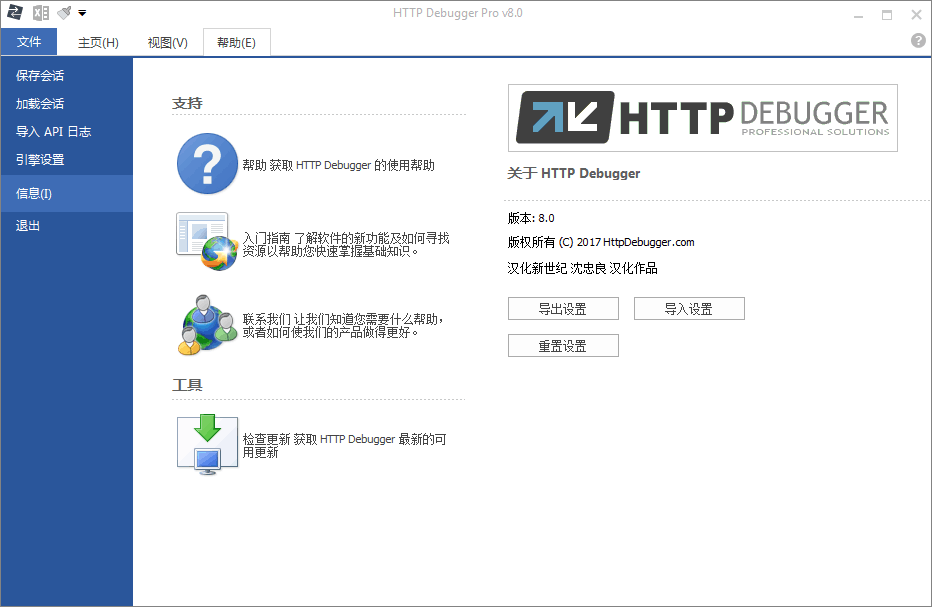Image resolution: width=932 pixels, height=607 pixels.
Task: Select 信息(I) in the sidebar
Action: coord(67,193)
